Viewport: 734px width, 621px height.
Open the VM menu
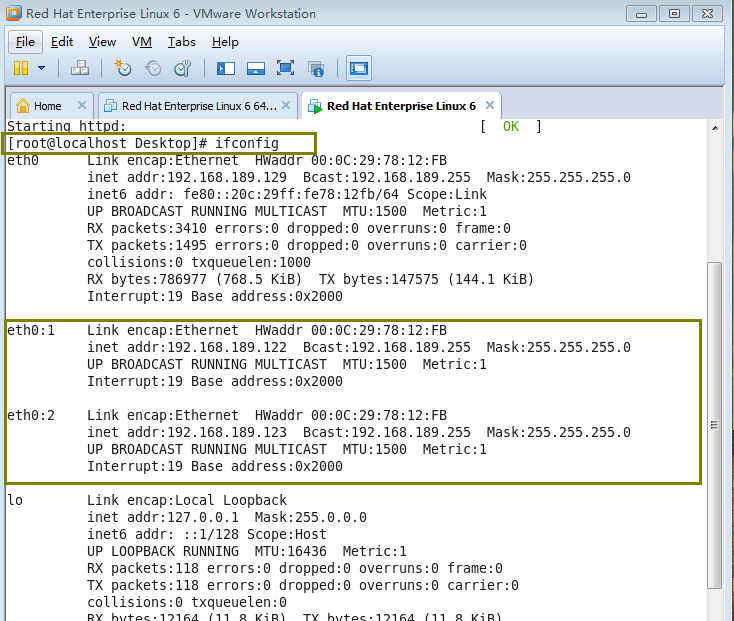(142, 42)
